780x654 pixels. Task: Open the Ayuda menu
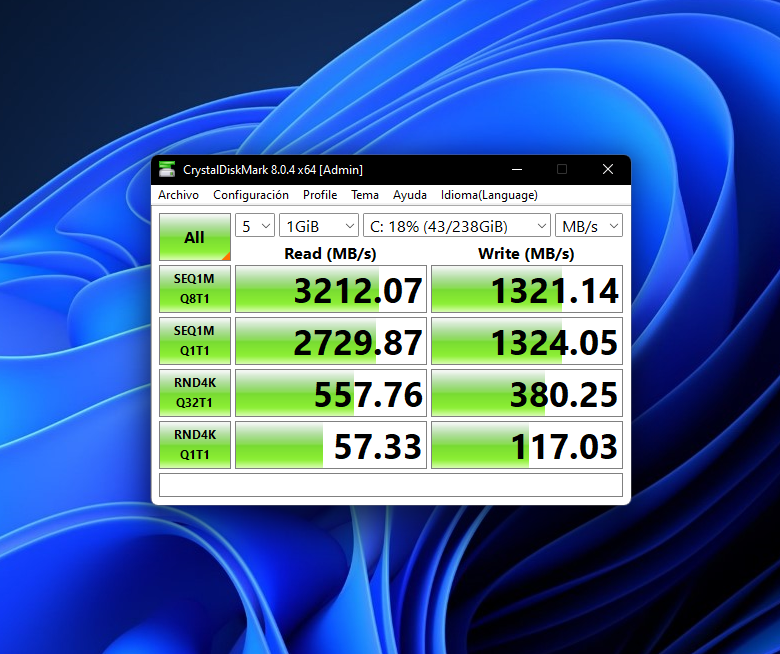click(410, 195)
